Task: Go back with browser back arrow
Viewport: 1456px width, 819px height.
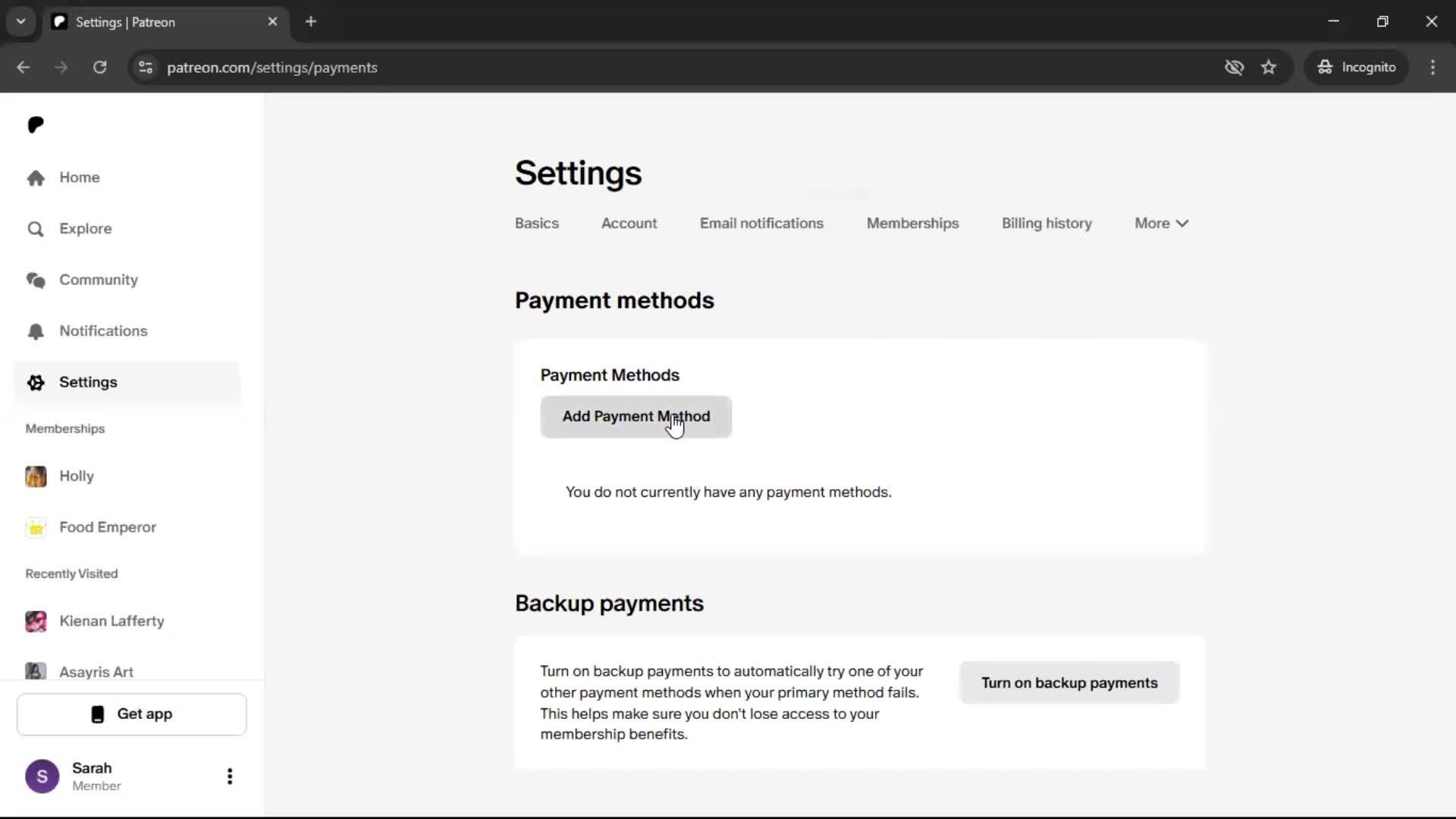Action: tap(24, 67)
